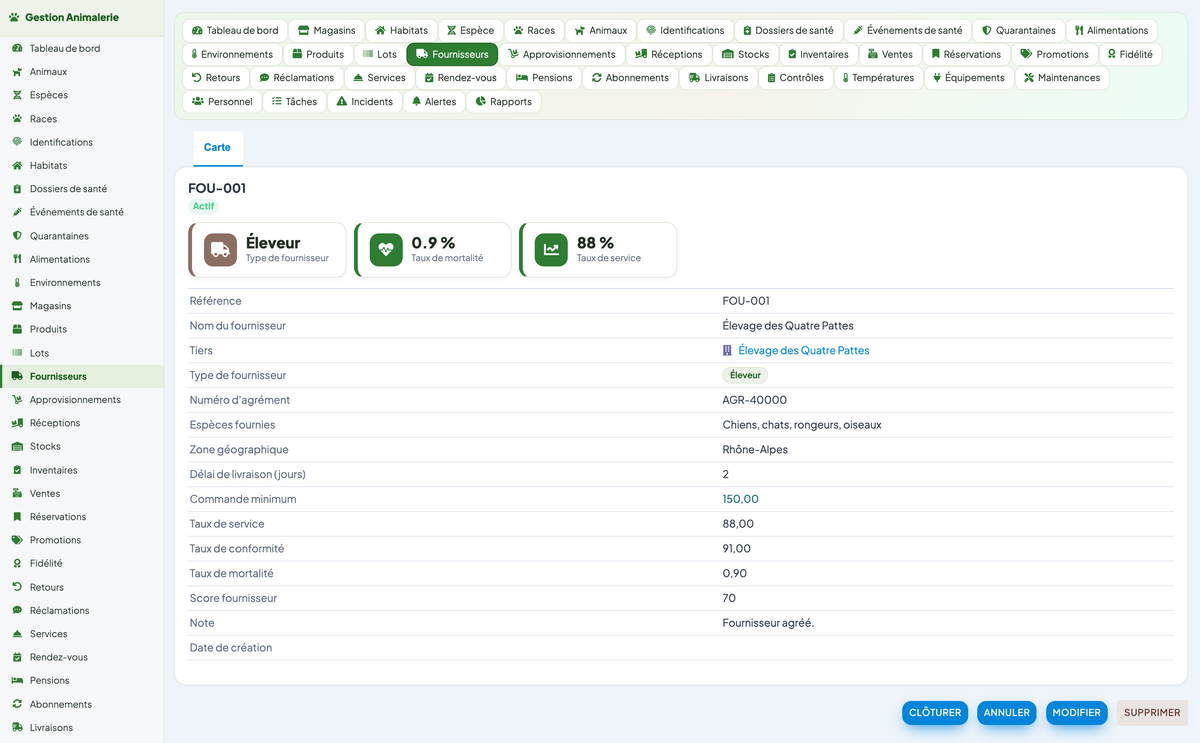The width and height of the screenshot is (1200, 743).
Task: Open Lots in top navigation
Action: click(379, 54)
